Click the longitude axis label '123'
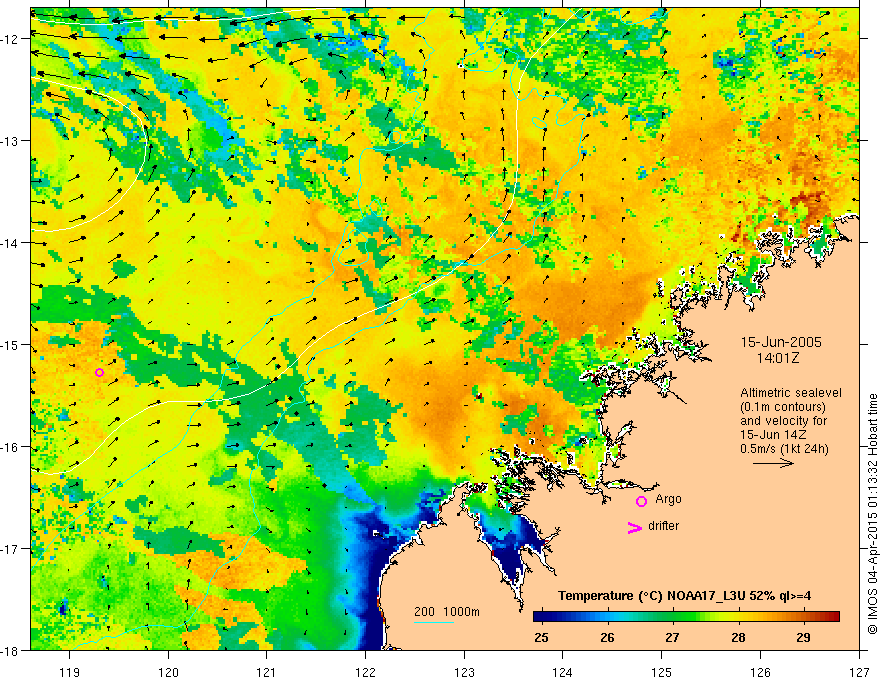Viewport: 880px width, 680px height. [464, 672]
